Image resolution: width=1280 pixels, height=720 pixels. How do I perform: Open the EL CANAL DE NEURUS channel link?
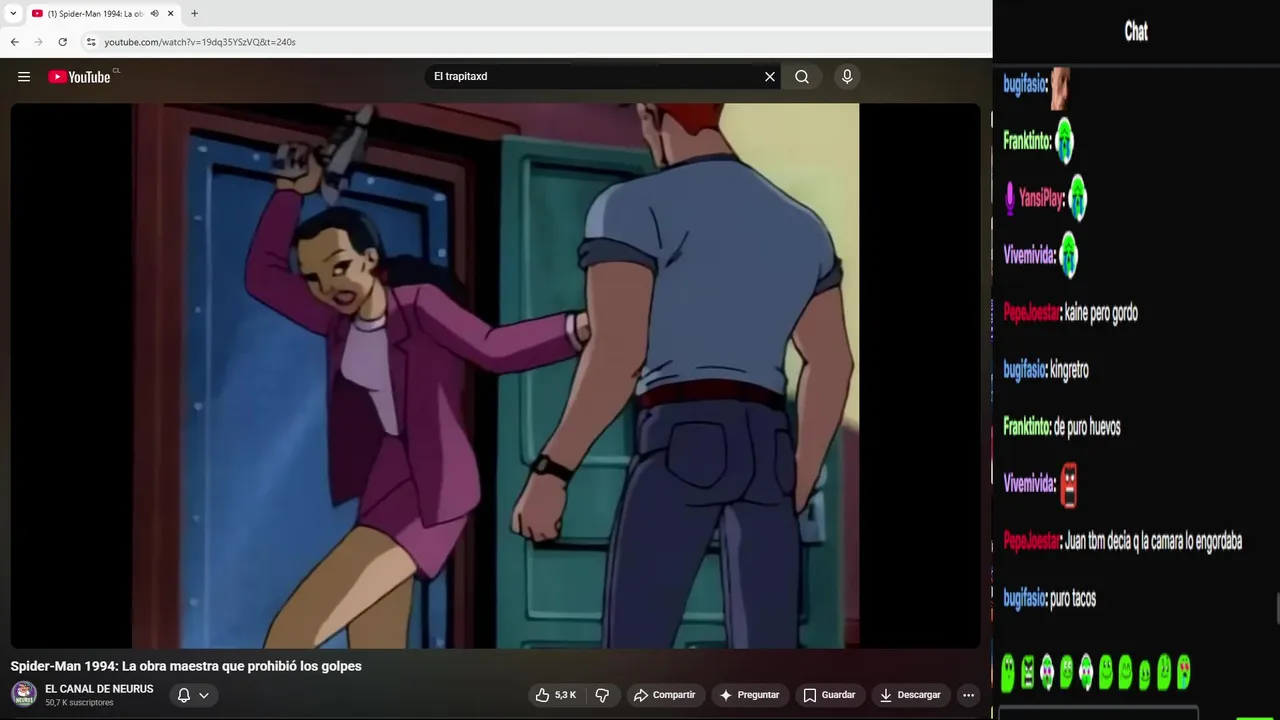(x=99, y=689)
